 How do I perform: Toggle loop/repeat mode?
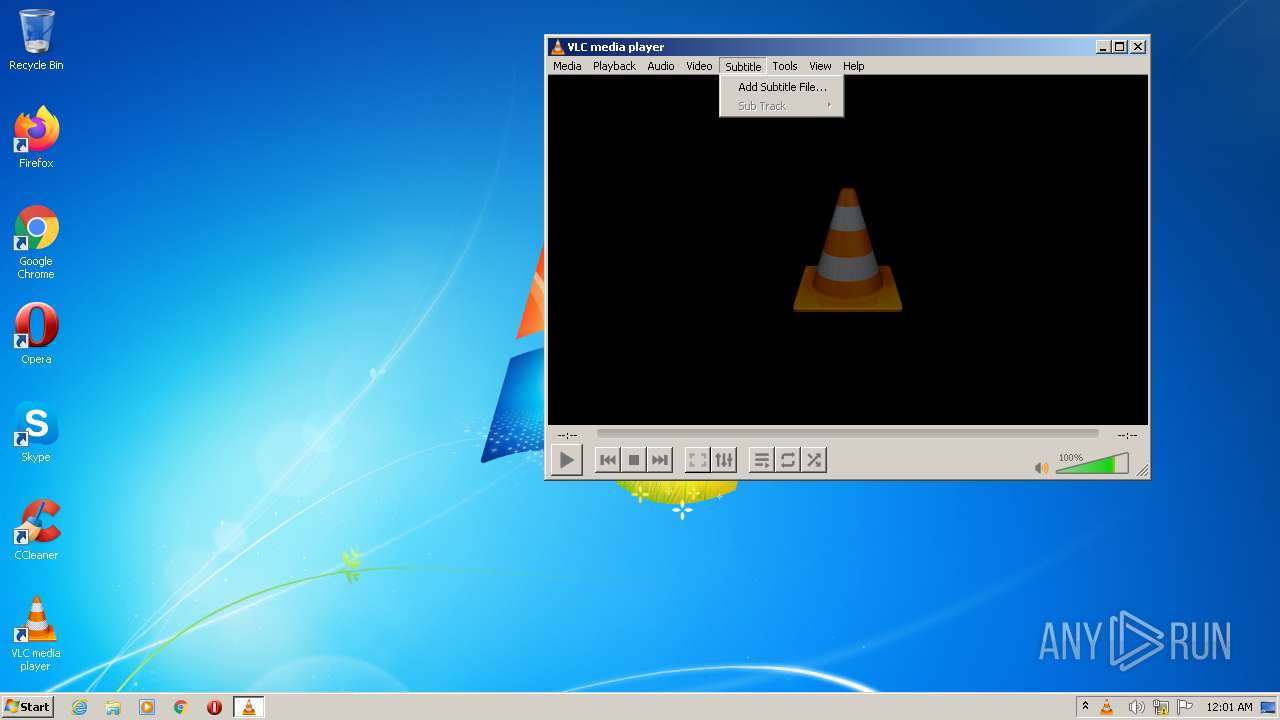pos(788,460)
